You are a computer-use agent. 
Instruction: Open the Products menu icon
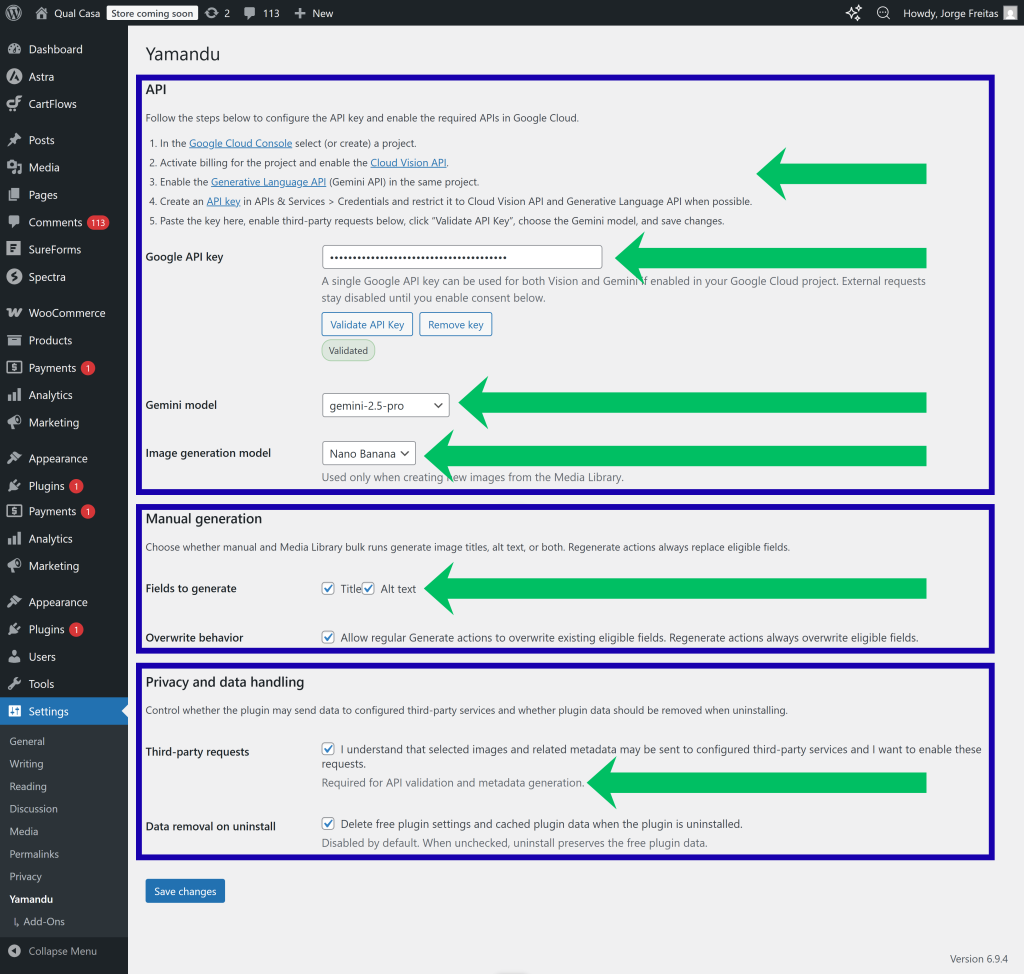coord(14,340)
